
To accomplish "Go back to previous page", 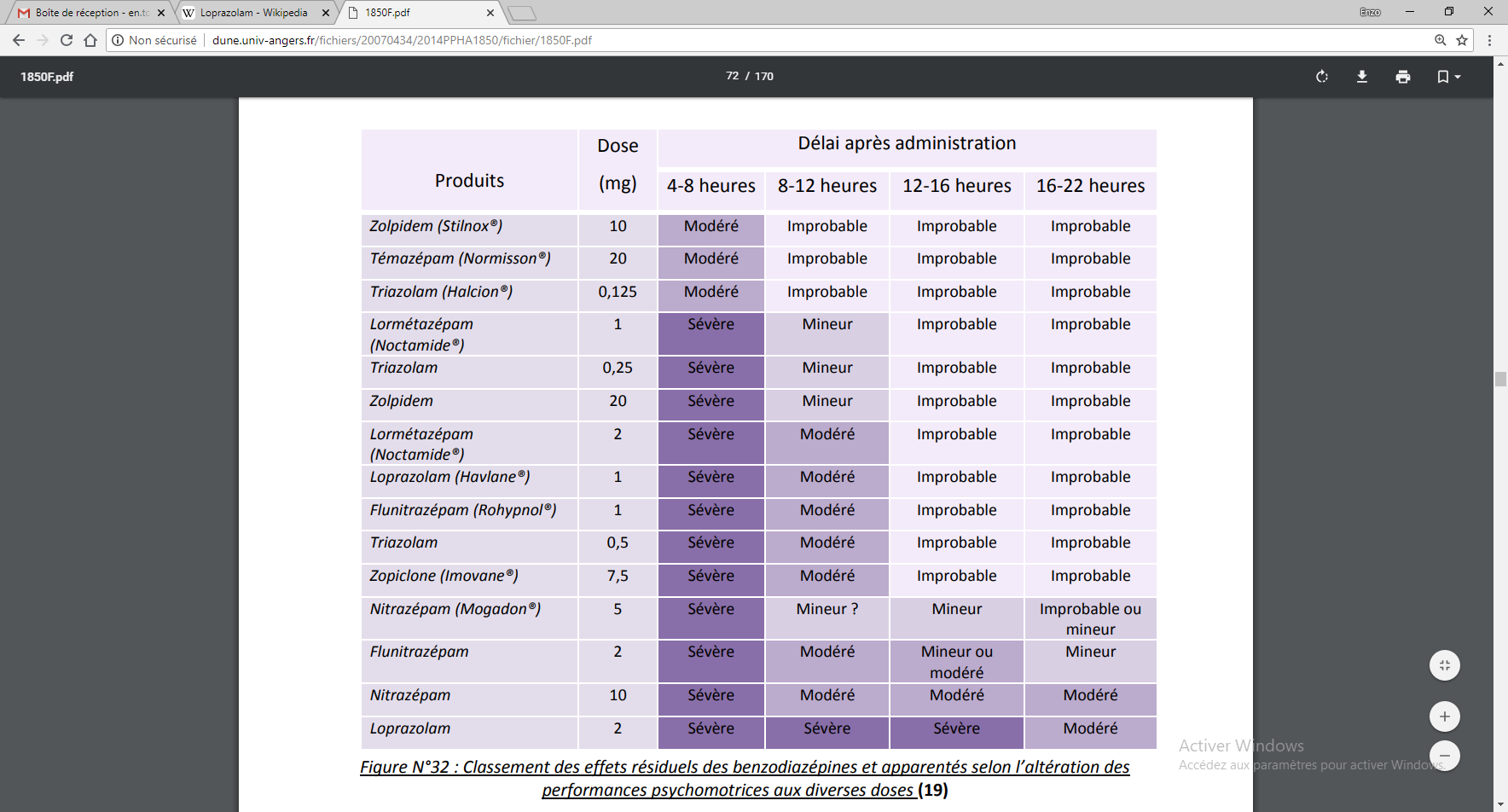I will [19, 40].
